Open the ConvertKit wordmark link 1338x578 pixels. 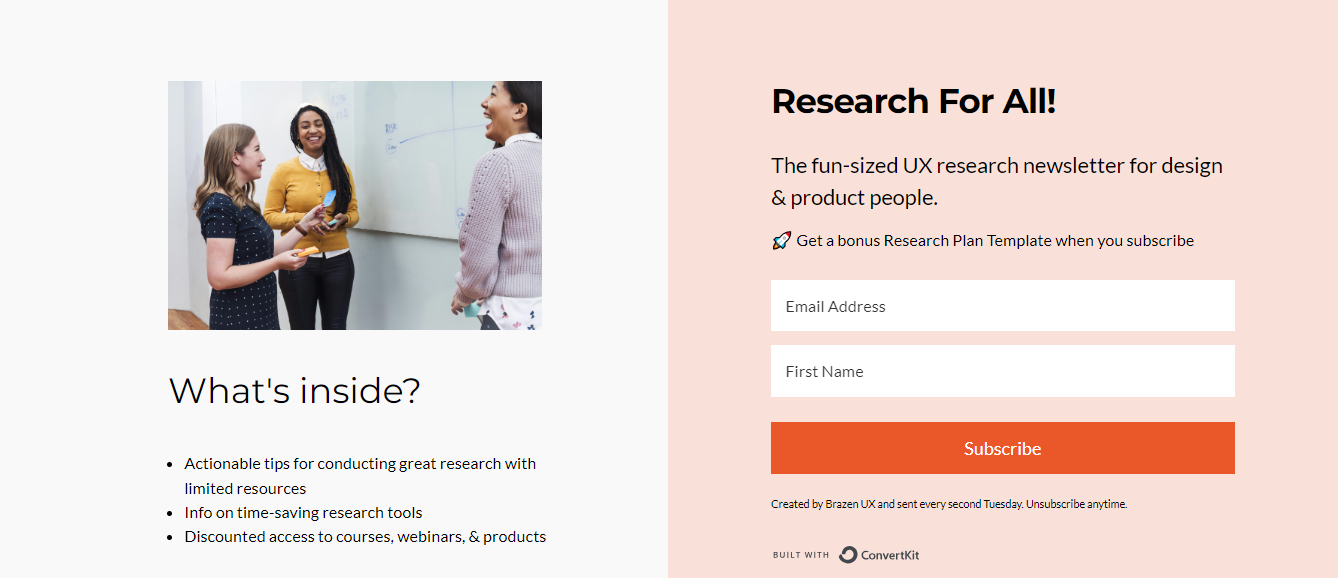pyautogui.click(x=890, y=555)
